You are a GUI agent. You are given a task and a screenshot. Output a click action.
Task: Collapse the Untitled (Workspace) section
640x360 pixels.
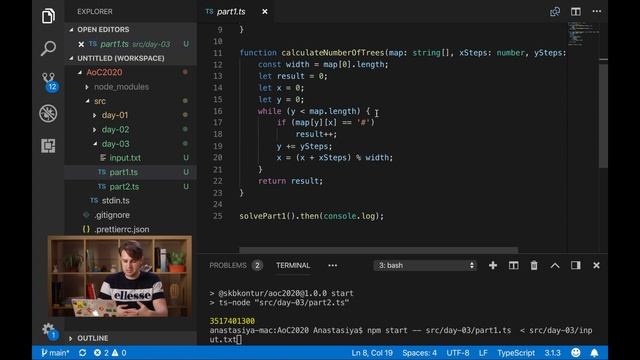click(120, 58)
